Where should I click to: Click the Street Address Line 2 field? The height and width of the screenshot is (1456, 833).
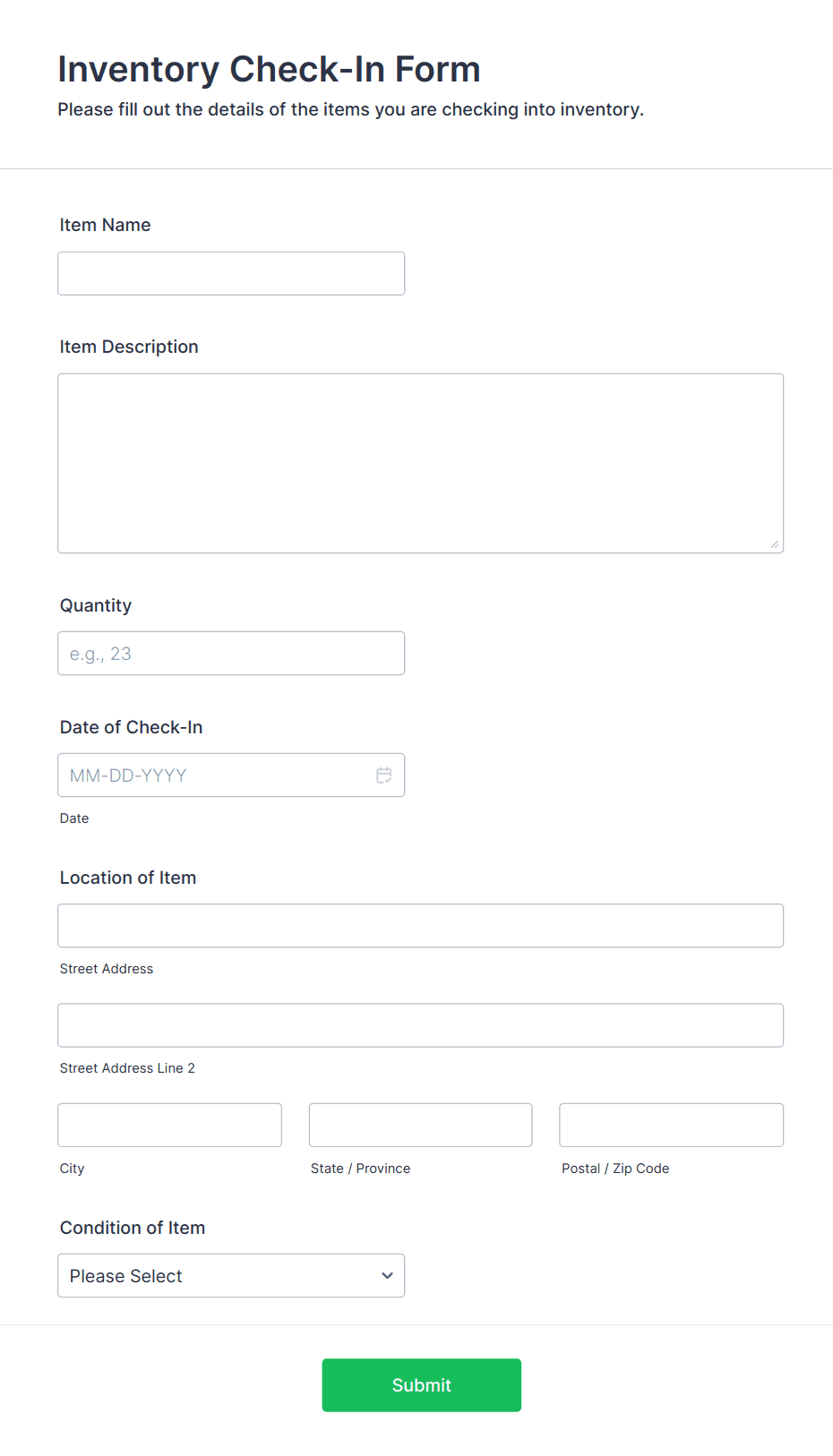click(420, 1024)
